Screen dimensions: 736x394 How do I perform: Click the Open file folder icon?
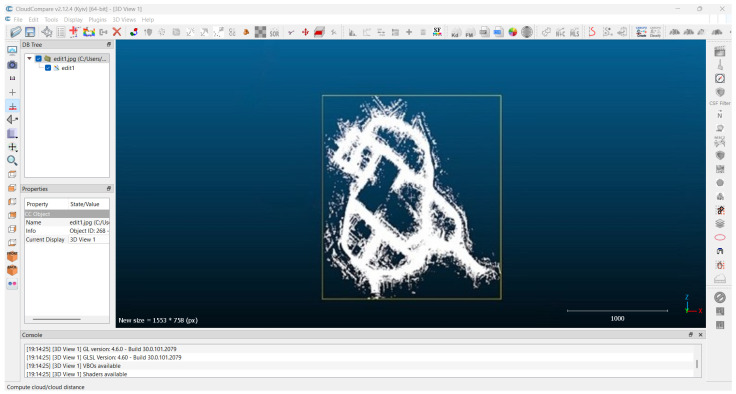click(x=15, y=32)
